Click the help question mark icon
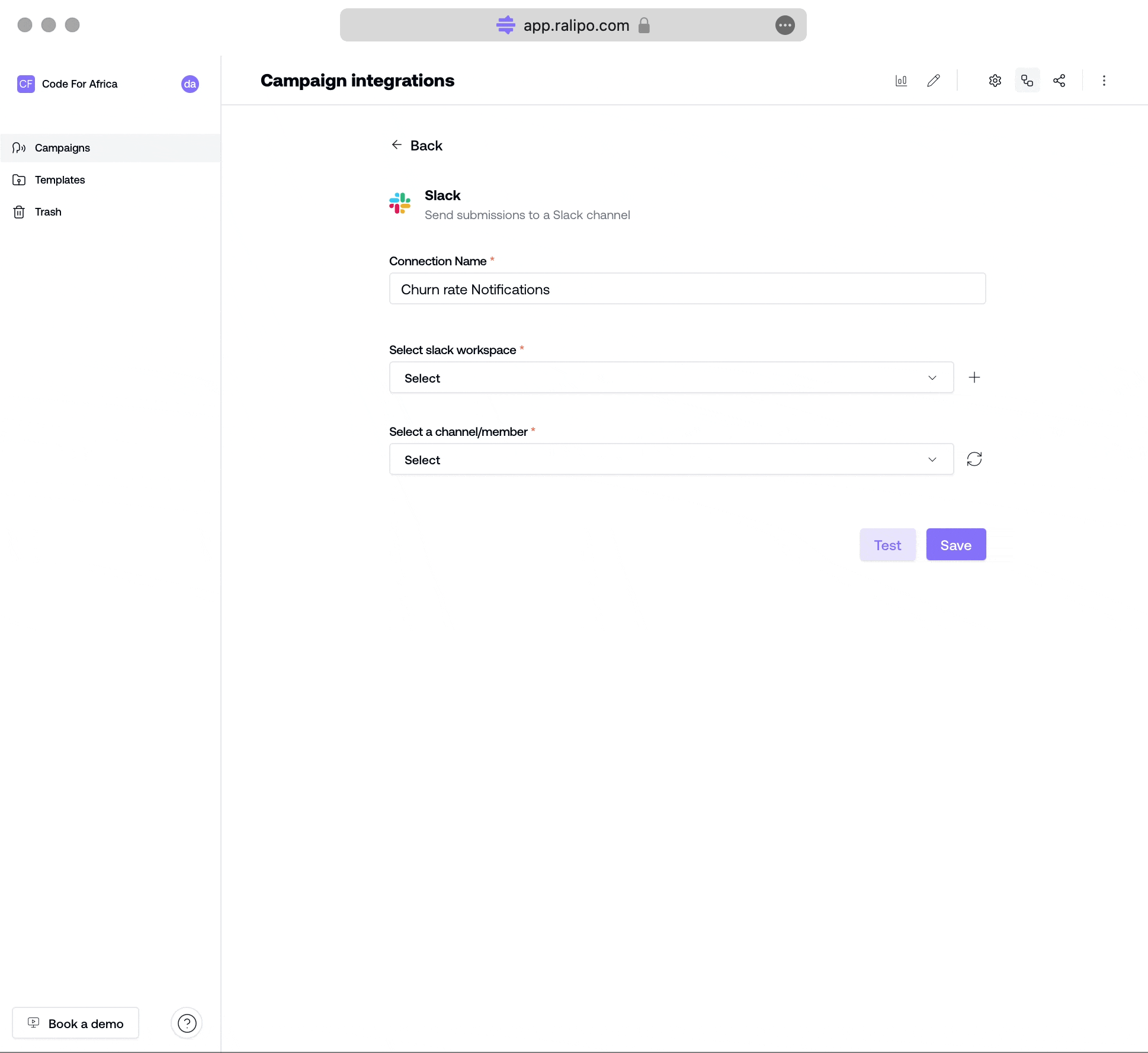This screenshot has height=1053, width=1148. click(x=187, y=1023)
